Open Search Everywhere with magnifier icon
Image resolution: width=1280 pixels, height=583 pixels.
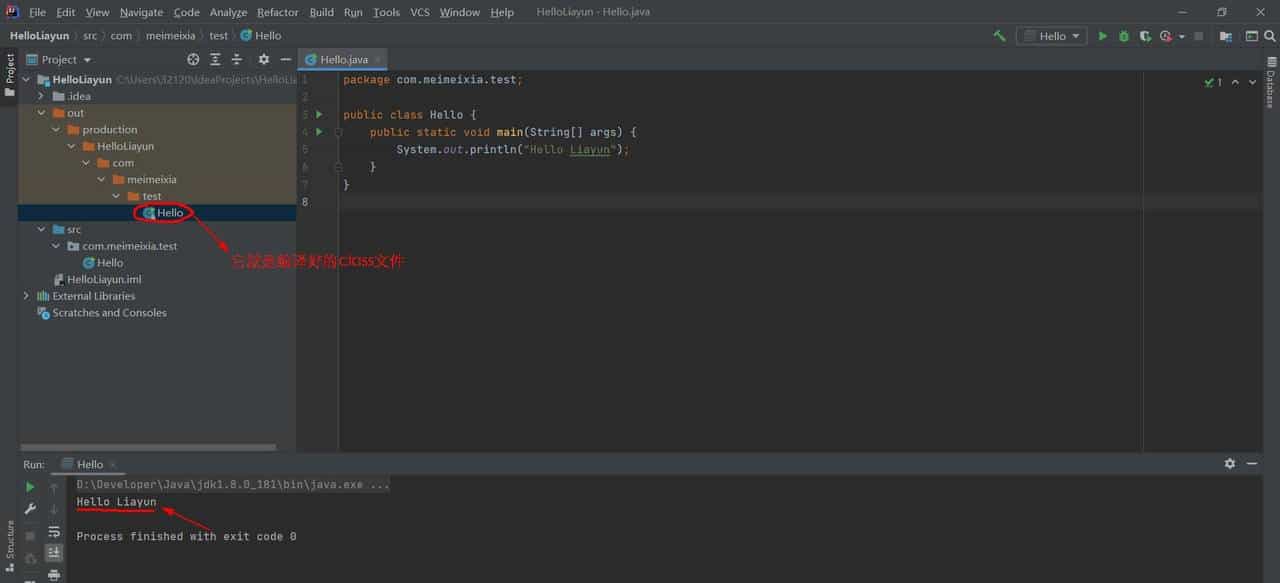[1270, 35]
